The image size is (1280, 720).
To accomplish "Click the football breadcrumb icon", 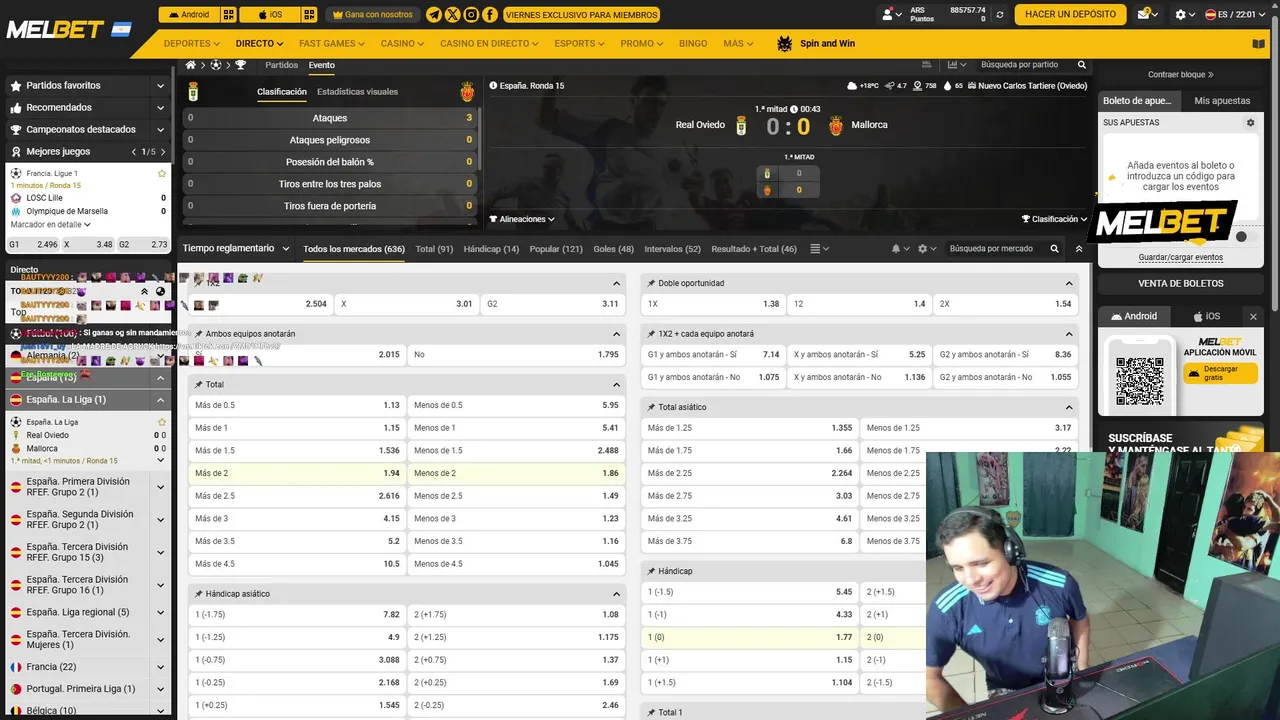I will [x=215, y=65].
